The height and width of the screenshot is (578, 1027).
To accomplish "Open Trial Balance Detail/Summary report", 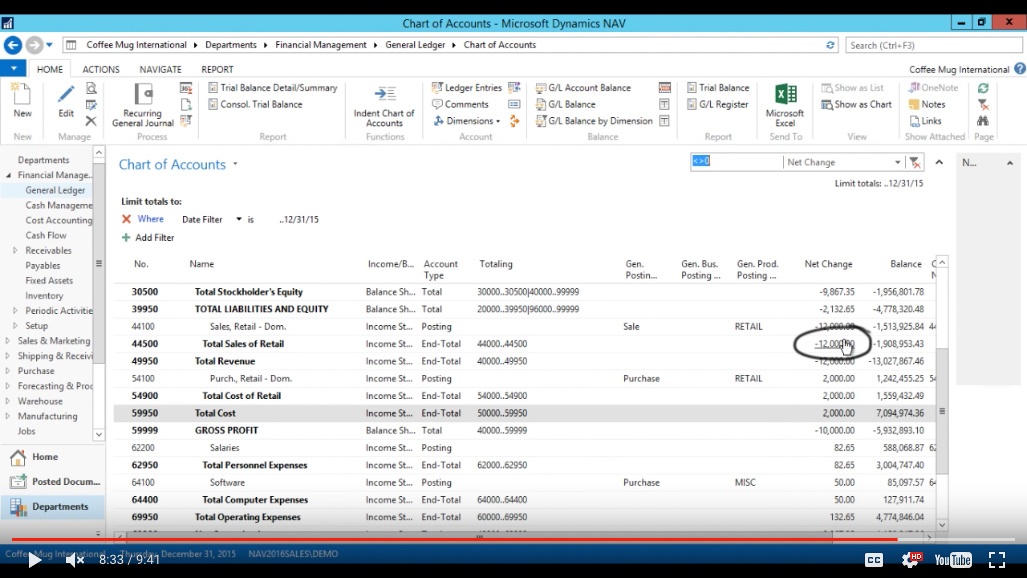I will pyautogui.click(x=272, y=88).
